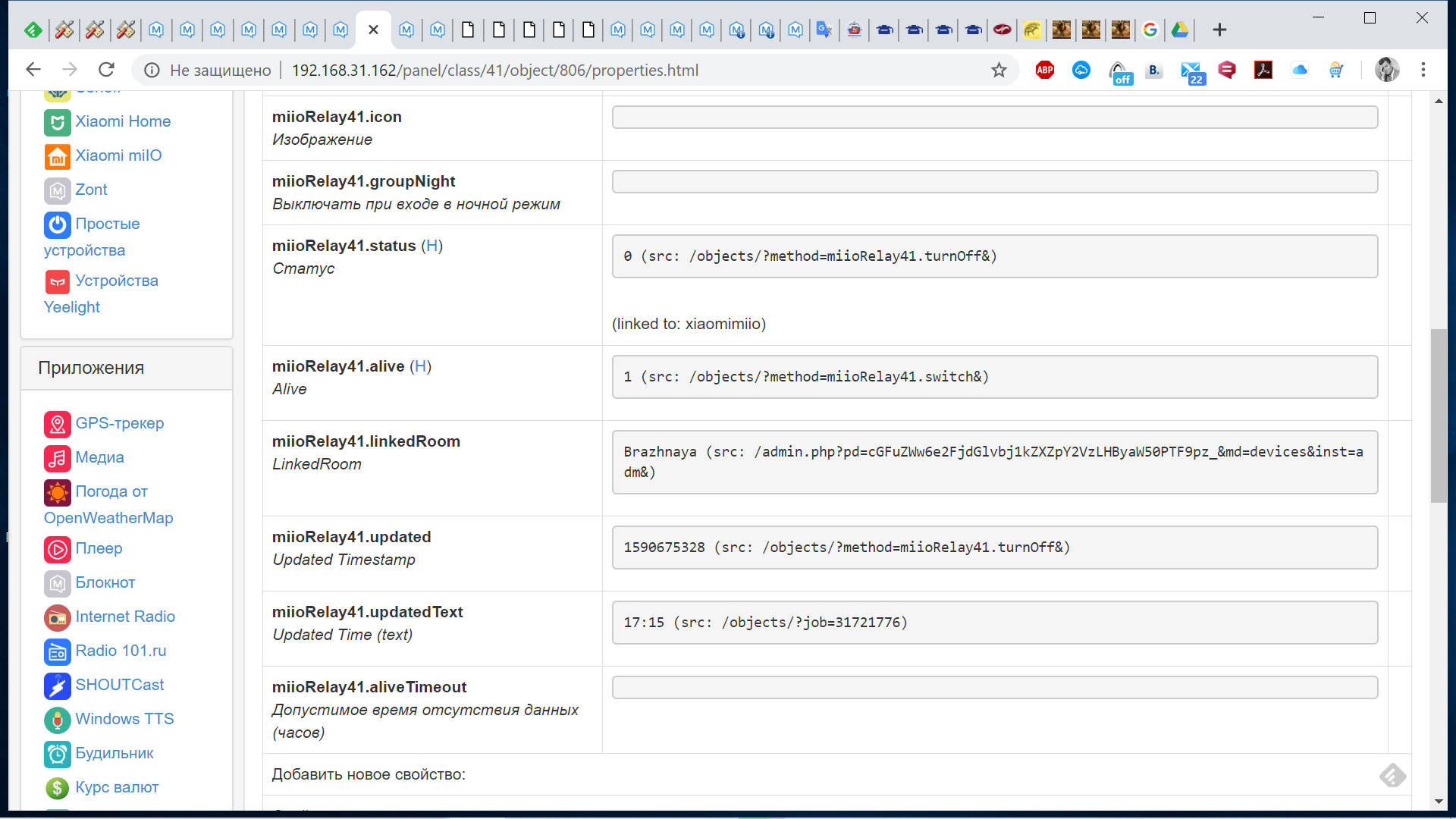Click the miioRelay41.icon value field
The width and height of the screenshot is (1456, 819).
tap(994, 118)
